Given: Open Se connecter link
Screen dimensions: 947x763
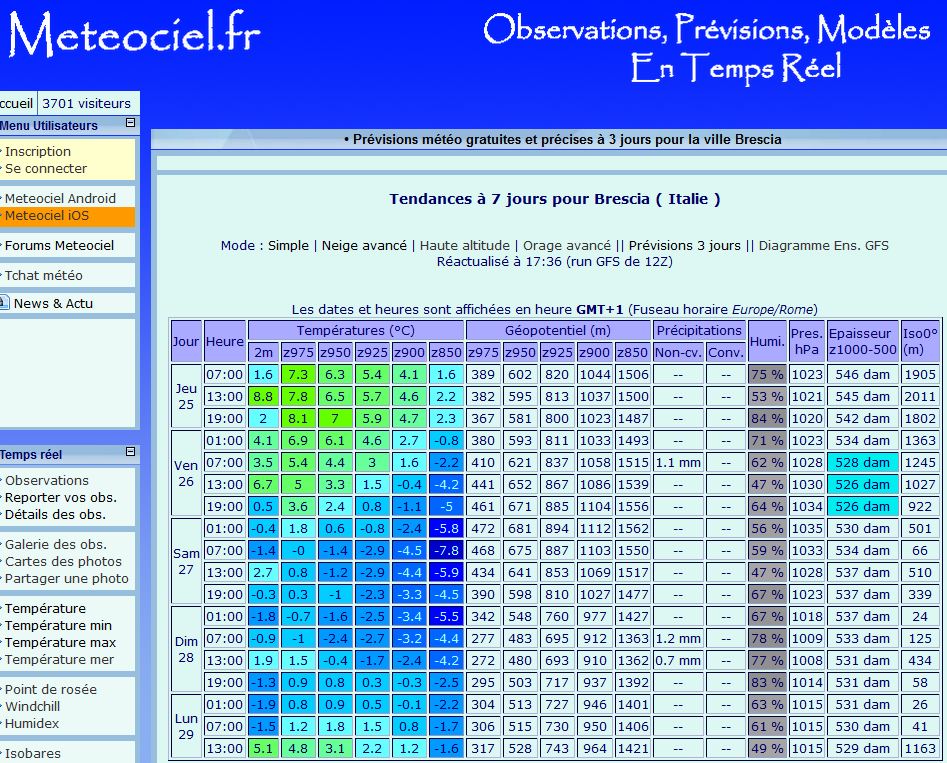Looking at the screenshot, I should (46, 169).
